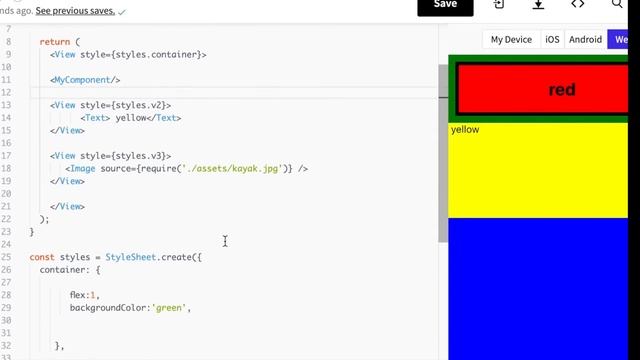The height and width of the screenshot is (360, 640).
Task: Click the saved checkmark beside previous saves
Action: (122, 12)
